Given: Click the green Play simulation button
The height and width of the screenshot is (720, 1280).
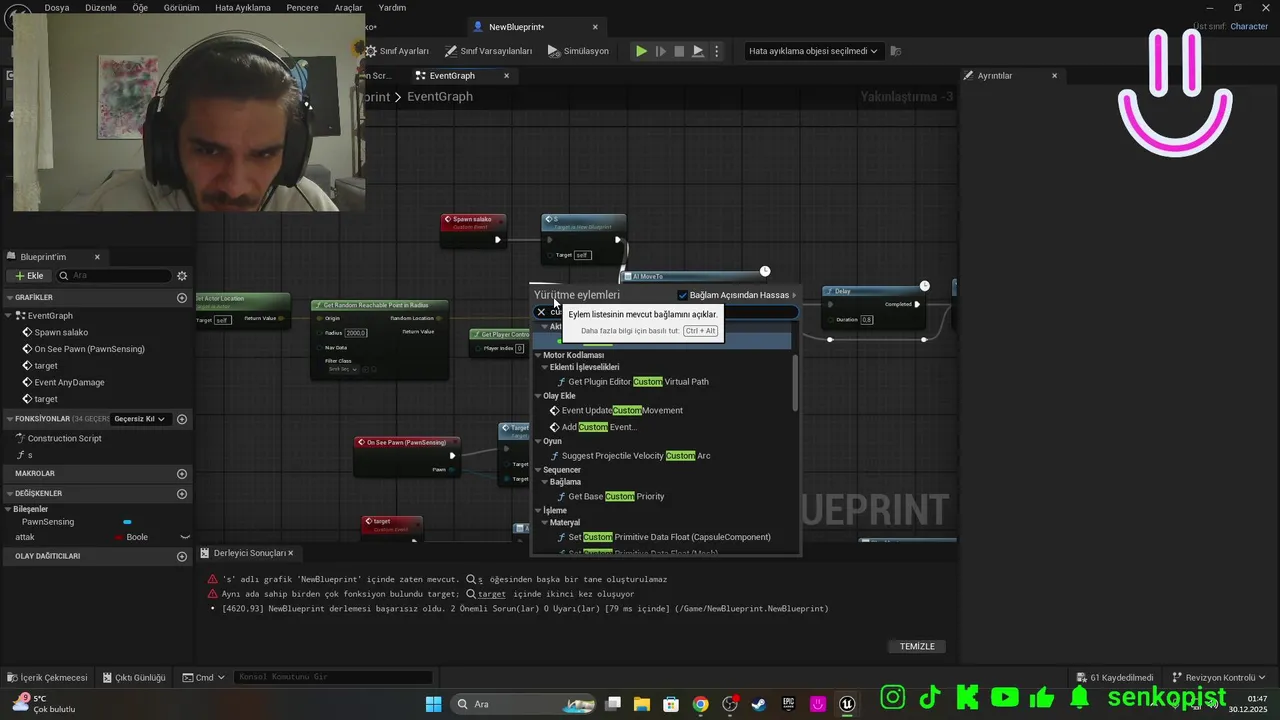Looking at the screenshot, I should [642, 51].
